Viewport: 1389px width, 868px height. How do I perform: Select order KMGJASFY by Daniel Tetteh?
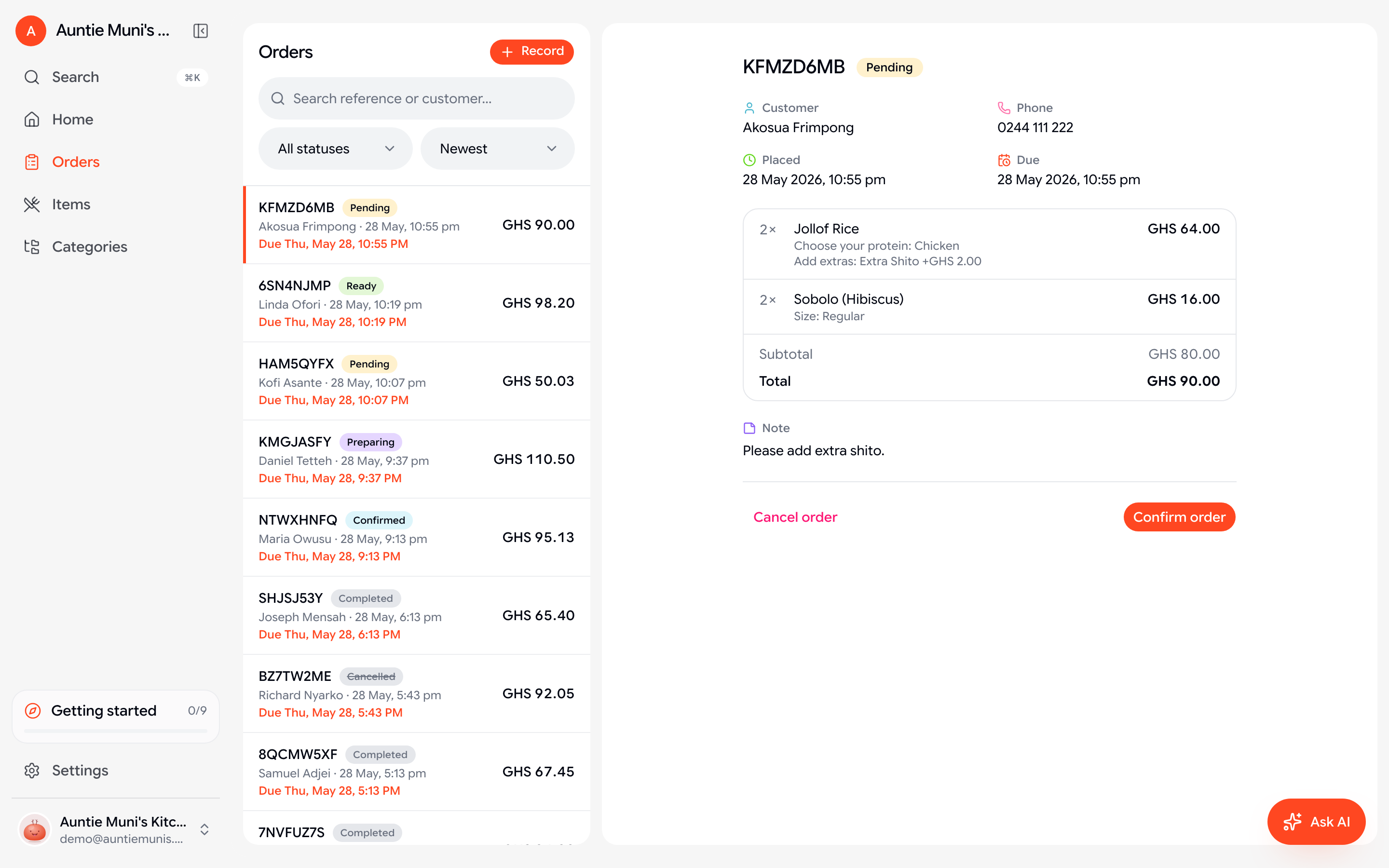click(x=417, y=459)
